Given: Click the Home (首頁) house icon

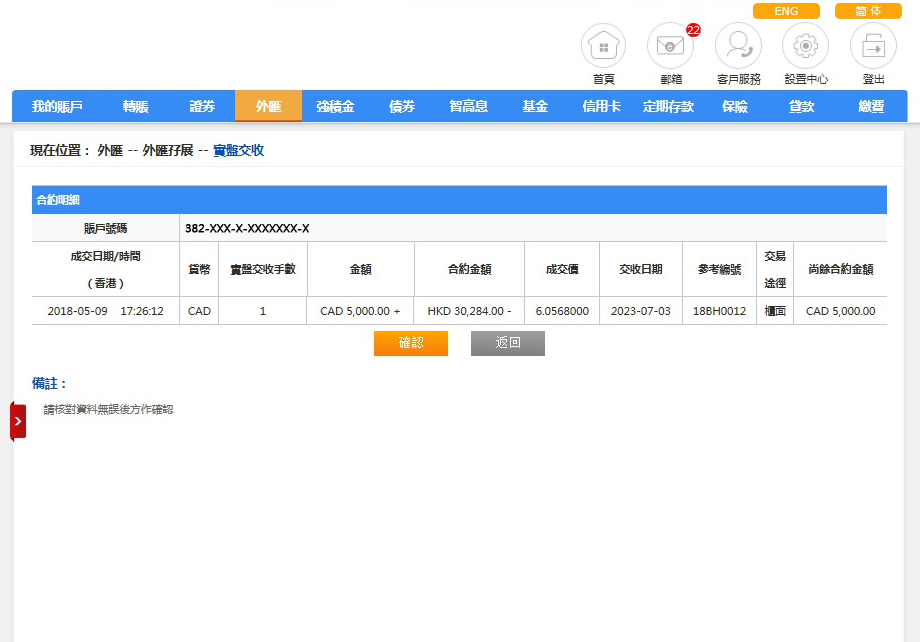Looking at the screenshot, I should click(x=603, y=46).
